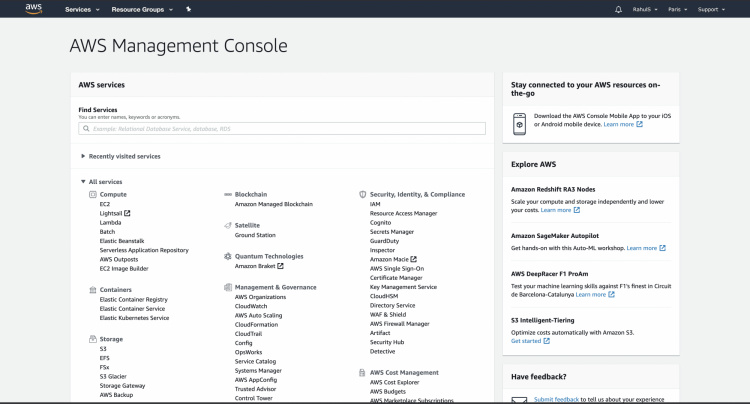Click the Satellite category icon

coord(227,225)
